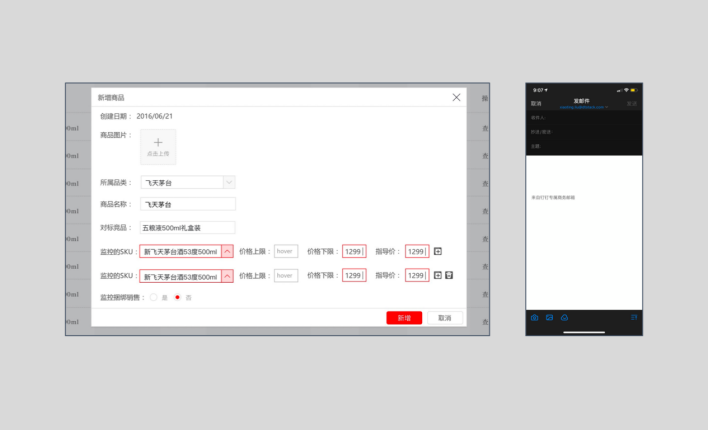The height and width of the screenshot is (430, 708).
Task: Click the second 监控的SKU select box text
Action: 181,276
